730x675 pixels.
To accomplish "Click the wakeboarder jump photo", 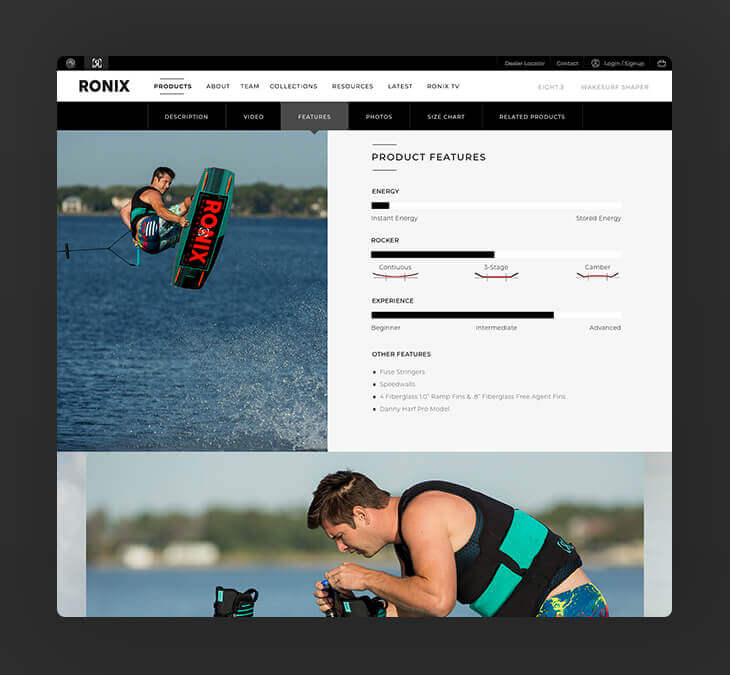I will pyautogui.click(x=192, y=291).
